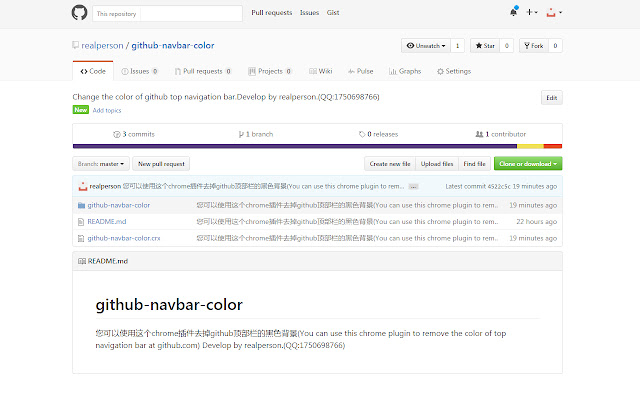
Task: Click the green New badge
Action: click(x=81, y=110)
